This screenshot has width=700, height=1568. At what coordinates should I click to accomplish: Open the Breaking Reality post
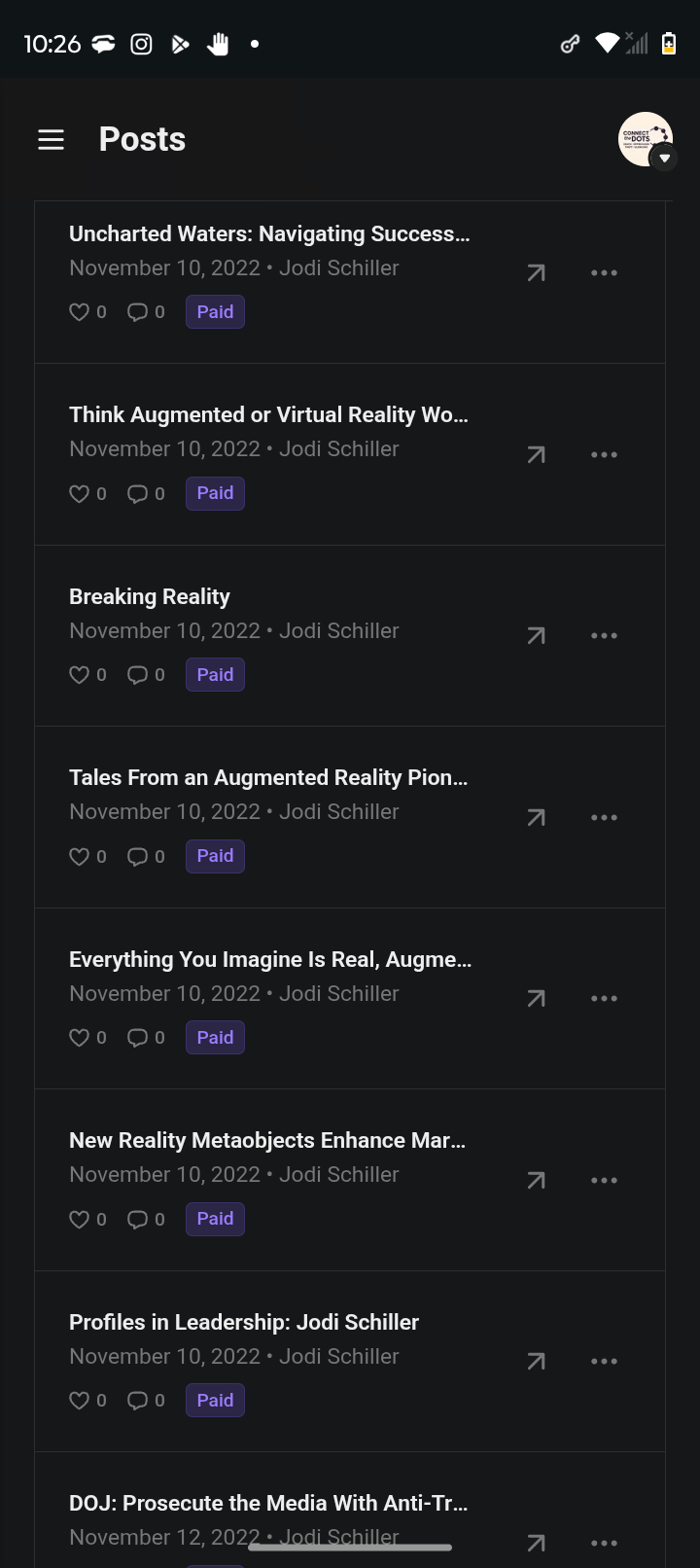coord(150,596)
